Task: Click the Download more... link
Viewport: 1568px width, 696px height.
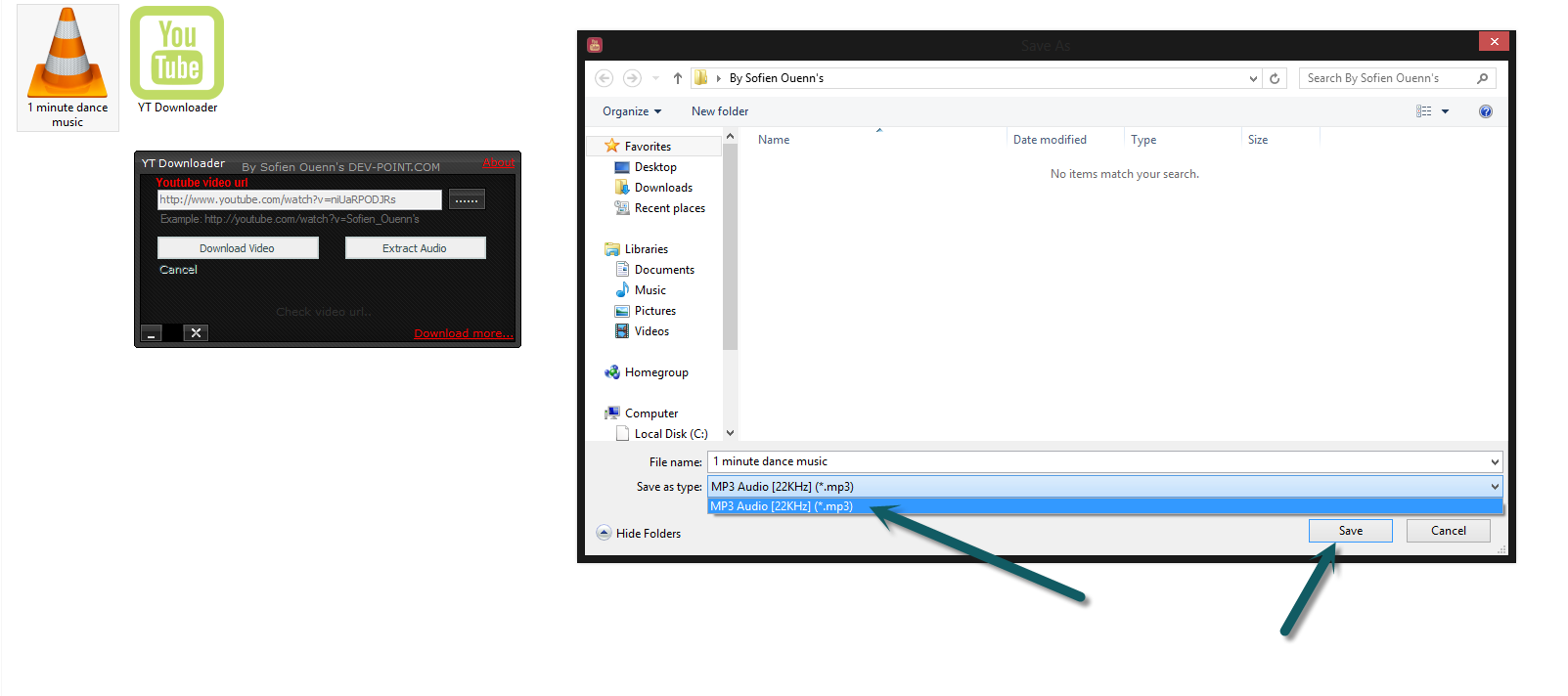Action: tap(463, 333)
